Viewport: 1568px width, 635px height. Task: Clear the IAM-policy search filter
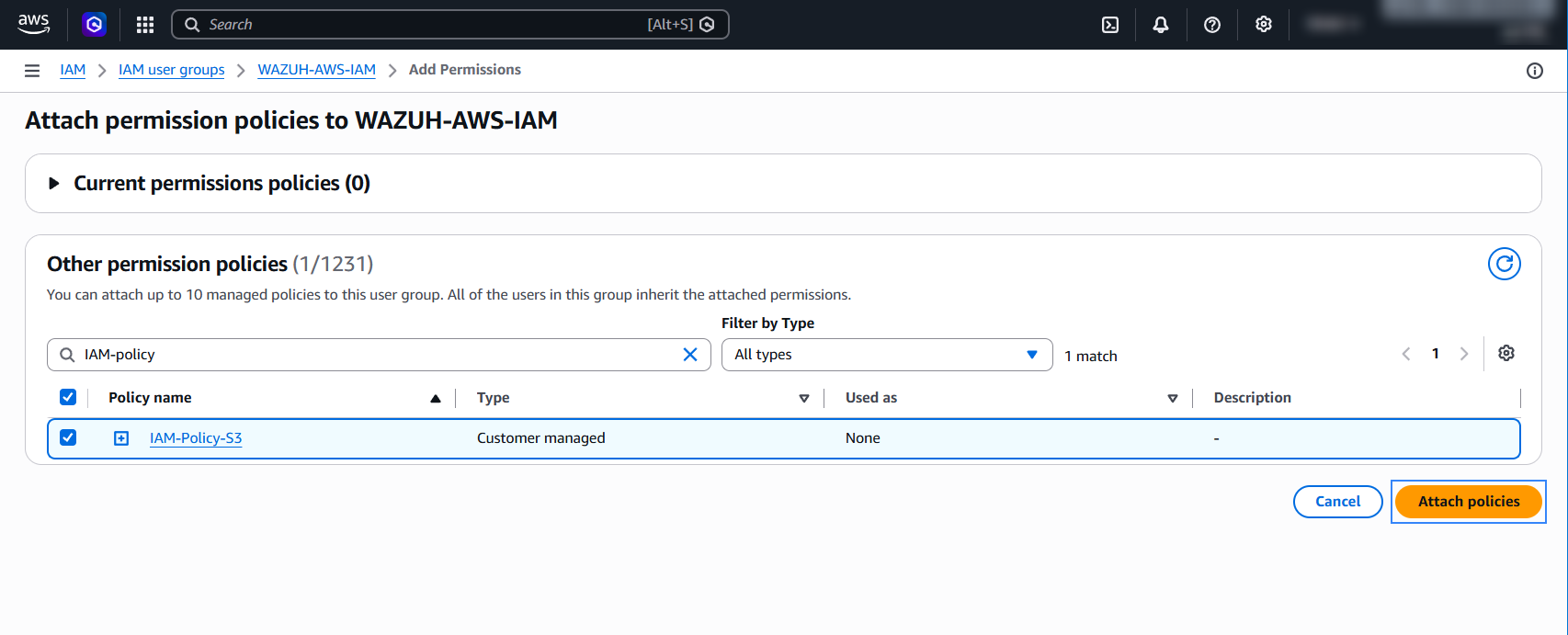pyautogui.click(x=690, y=355)
